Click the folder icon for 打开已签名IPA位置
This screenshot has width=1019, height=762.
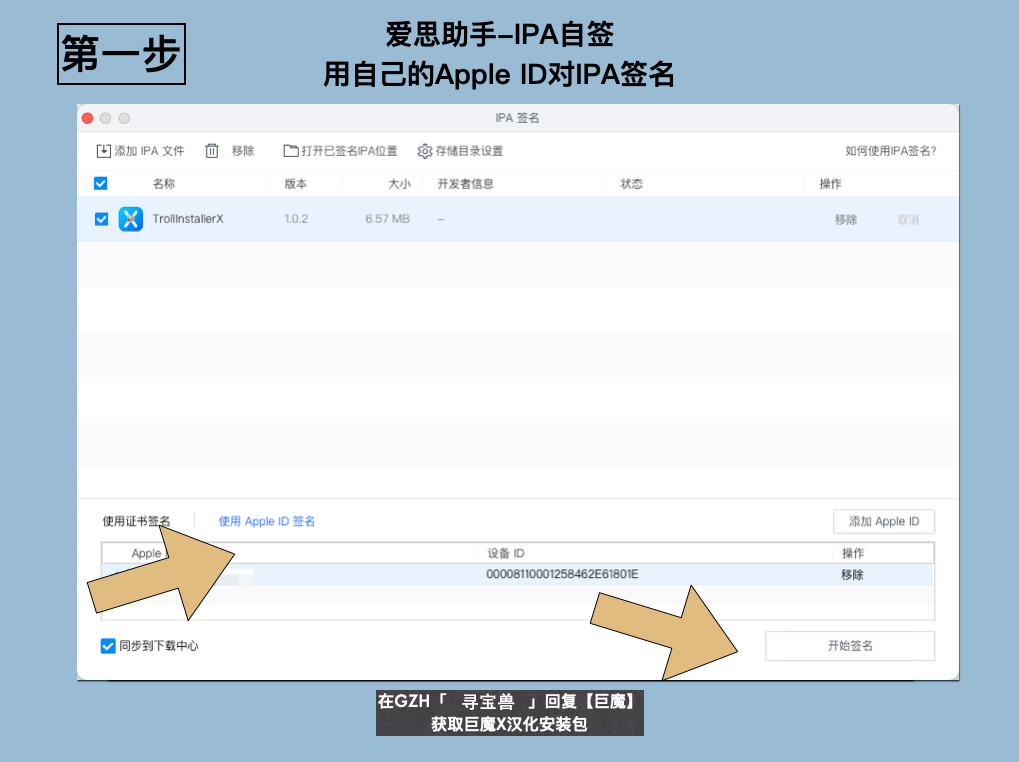pos(290,151)
